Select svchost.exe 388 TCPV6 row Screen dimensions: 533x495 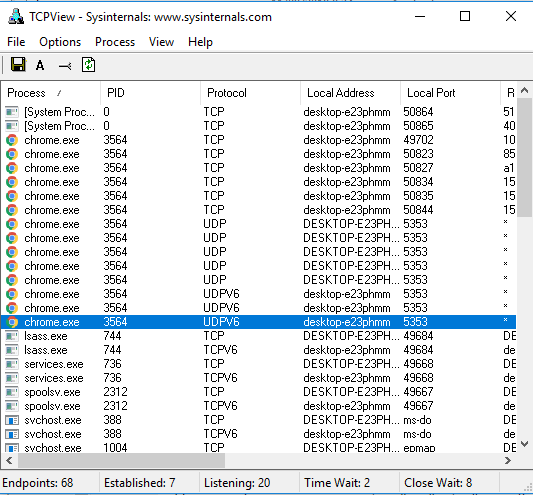(258, 434)
